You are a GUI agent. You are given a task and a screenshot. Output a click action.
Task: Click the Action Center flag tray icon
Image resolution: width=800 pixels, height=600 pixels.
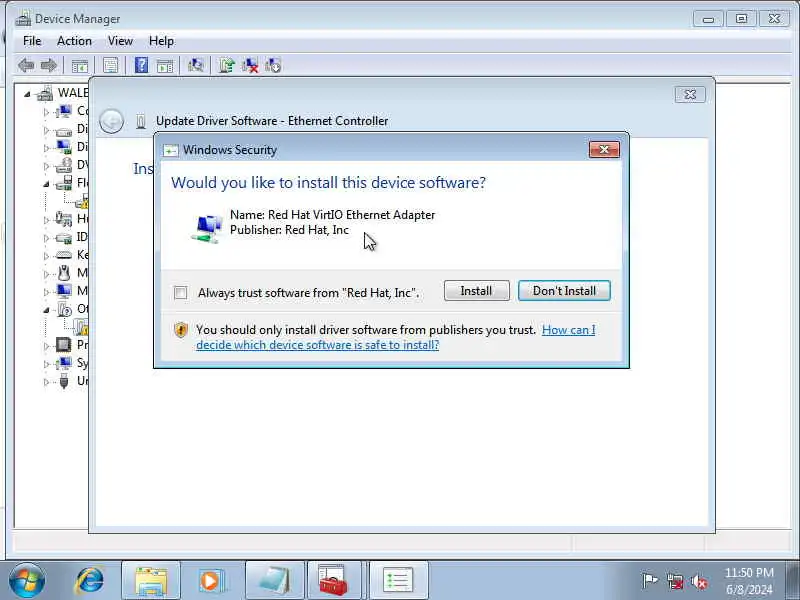pos(649,581)
